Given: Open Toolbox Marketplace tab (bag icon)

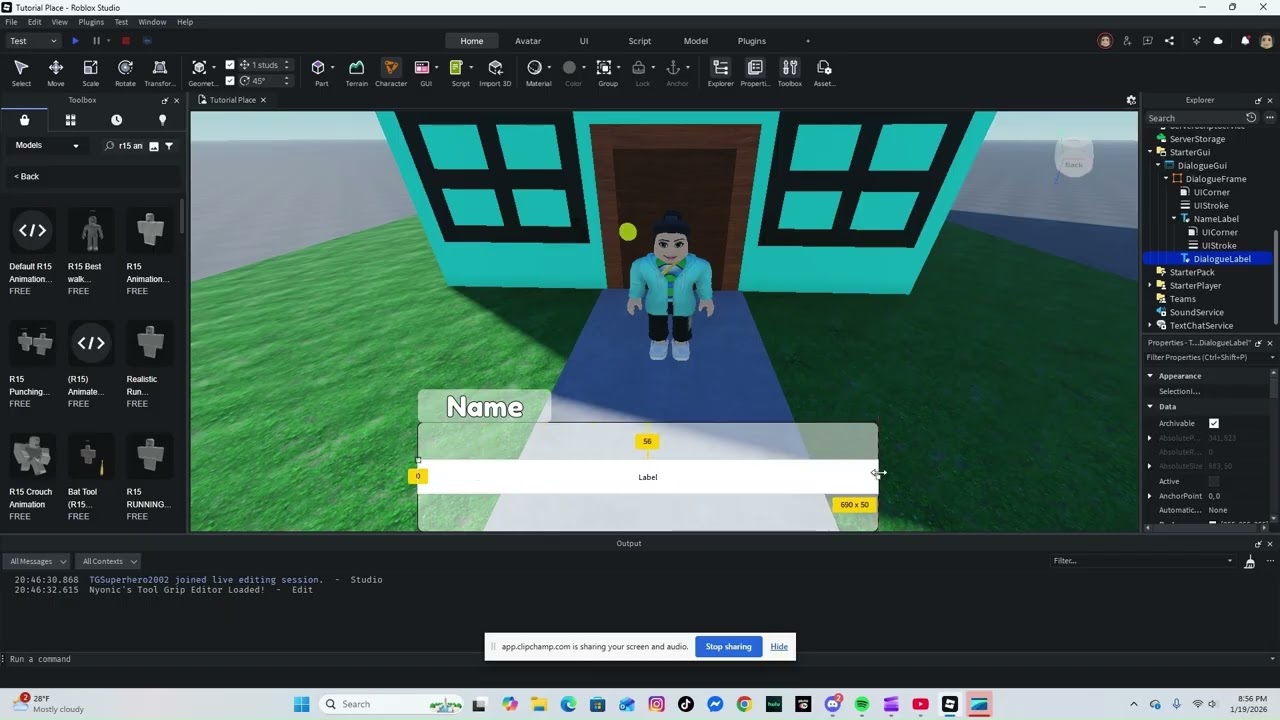Looking at the screenshot, I should (24, 120).
